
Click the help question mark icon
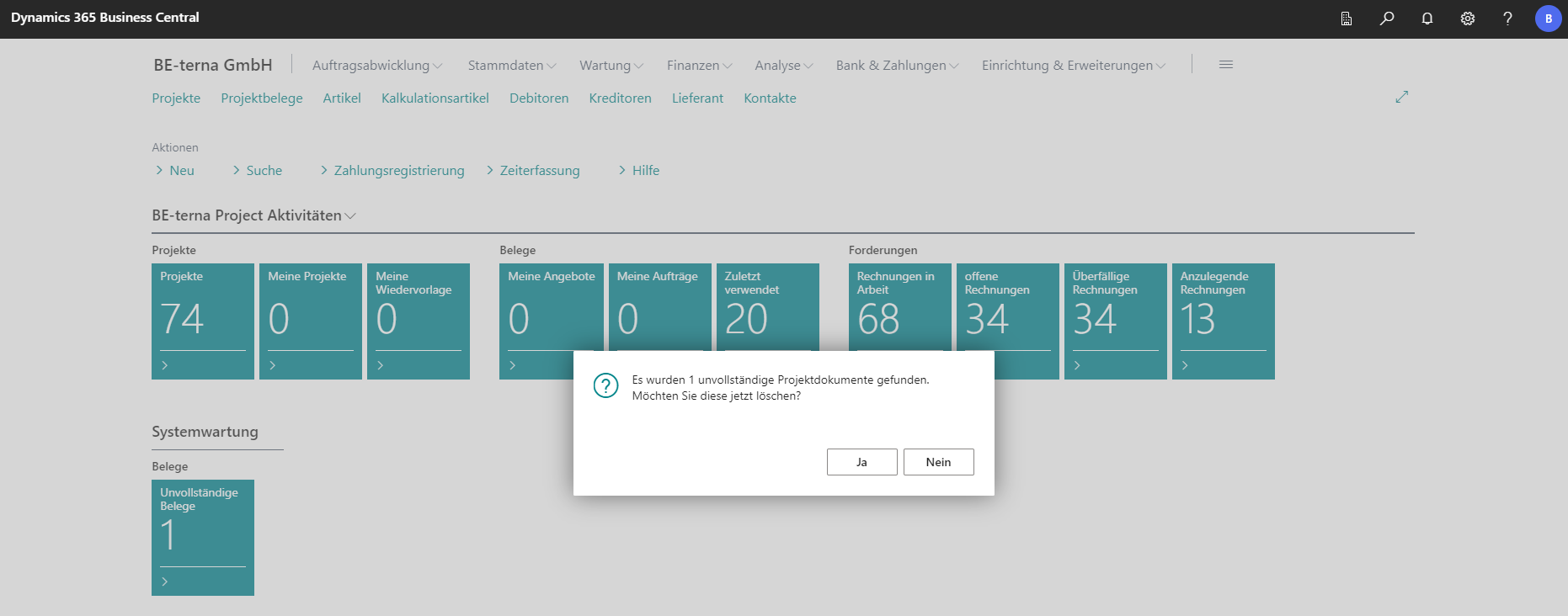pos(1507,19)
